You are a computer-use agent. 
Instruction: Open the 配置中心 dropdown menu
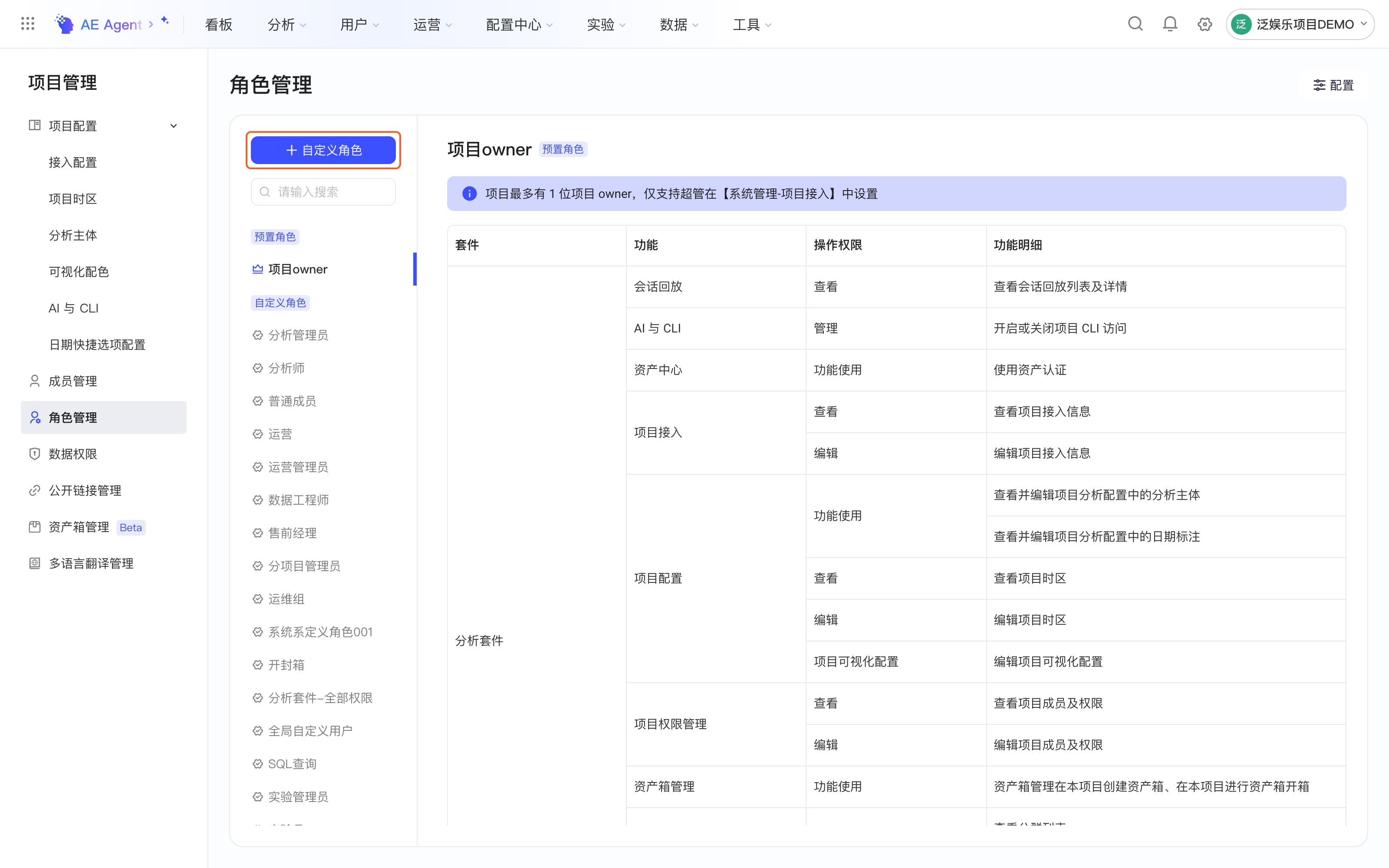click(519, 25)
